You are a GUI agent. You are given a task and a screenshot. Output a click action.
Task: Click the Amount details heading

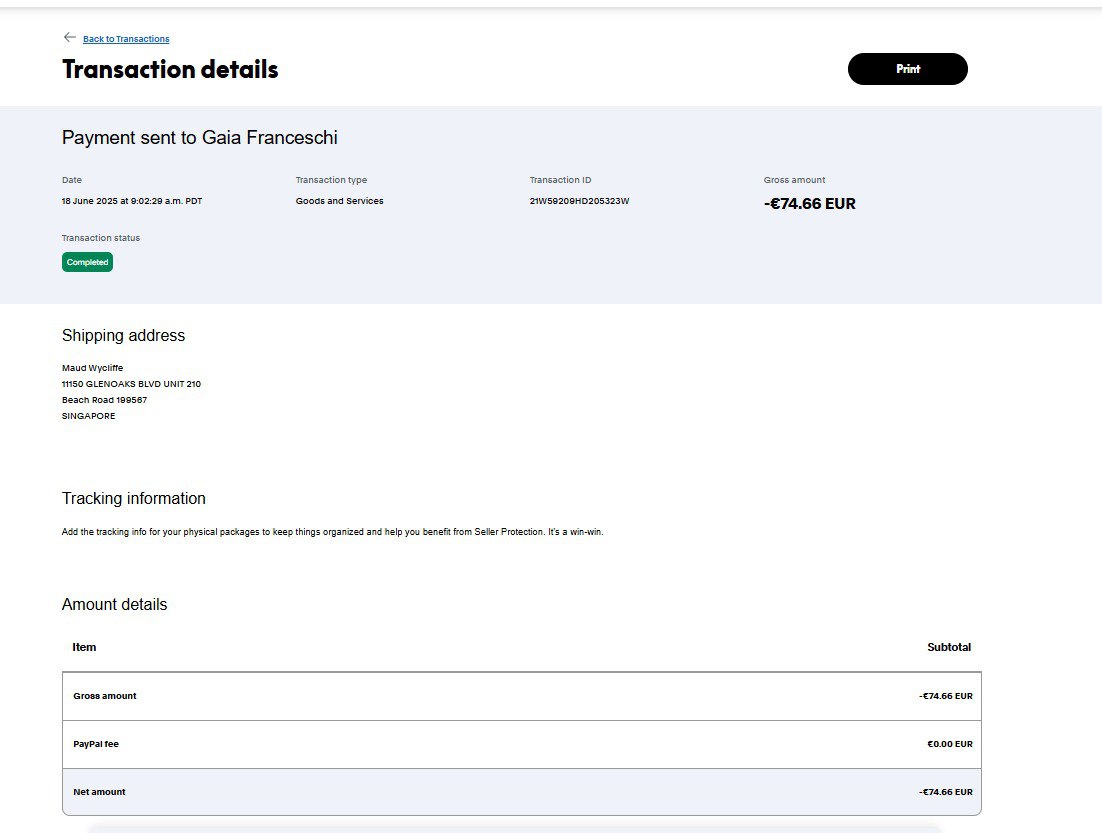[x=114, y=605]
